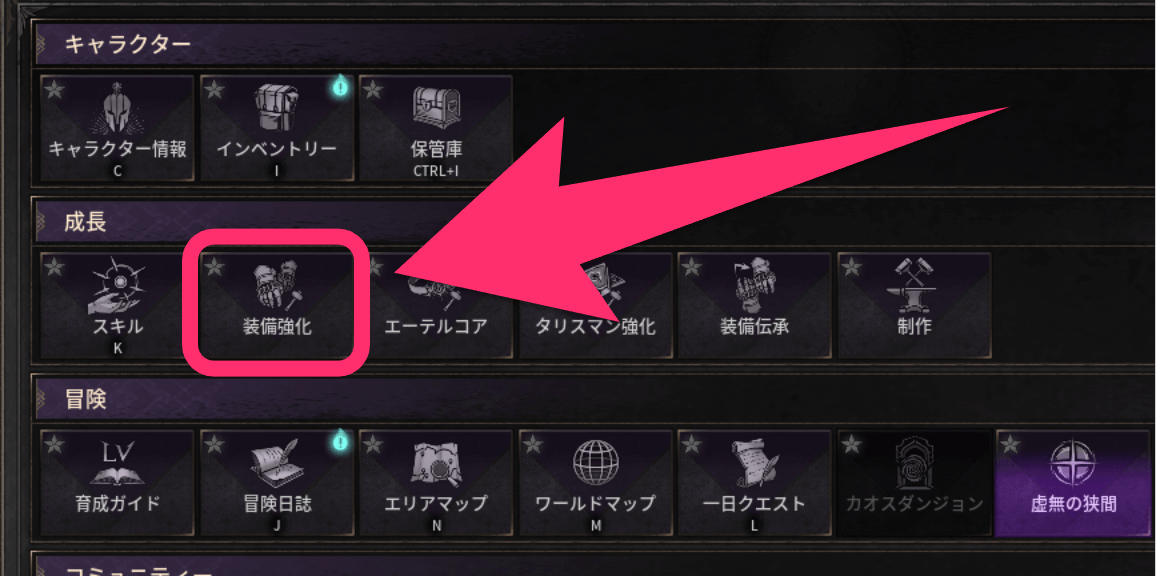The height and width of the screenshot is (576, 1156).
Task: Select the purple 虚無の狭間 tile
Action: 1073,484
